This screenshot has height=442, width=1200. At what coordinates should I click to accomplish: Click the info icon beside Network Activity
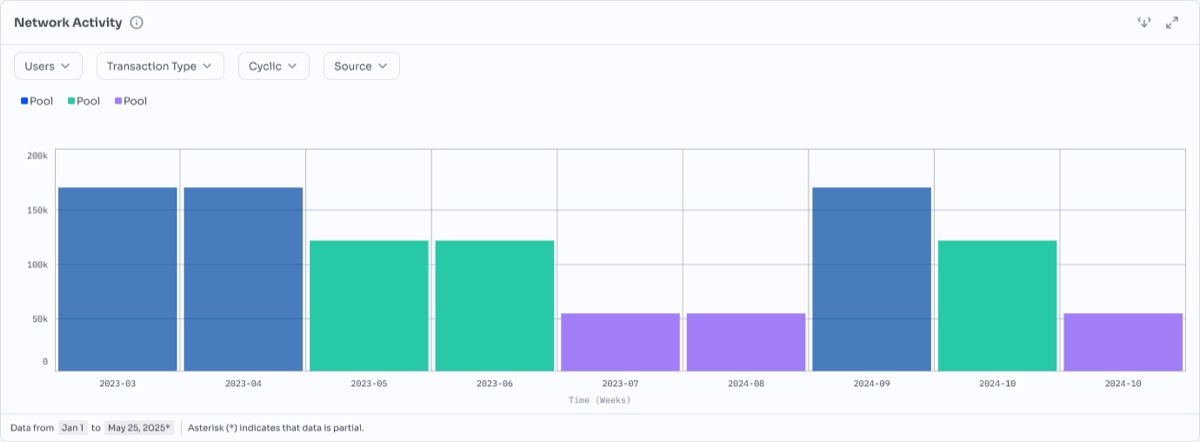coord(137,22)
